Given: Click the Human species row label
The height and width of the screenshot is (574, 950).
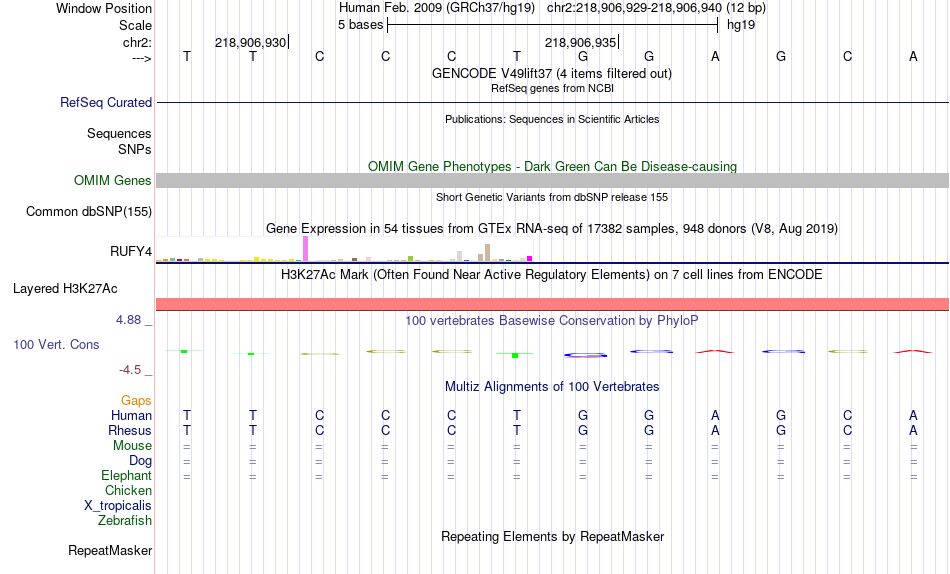Looking at the screenshot, I should [x=131, y=415].
